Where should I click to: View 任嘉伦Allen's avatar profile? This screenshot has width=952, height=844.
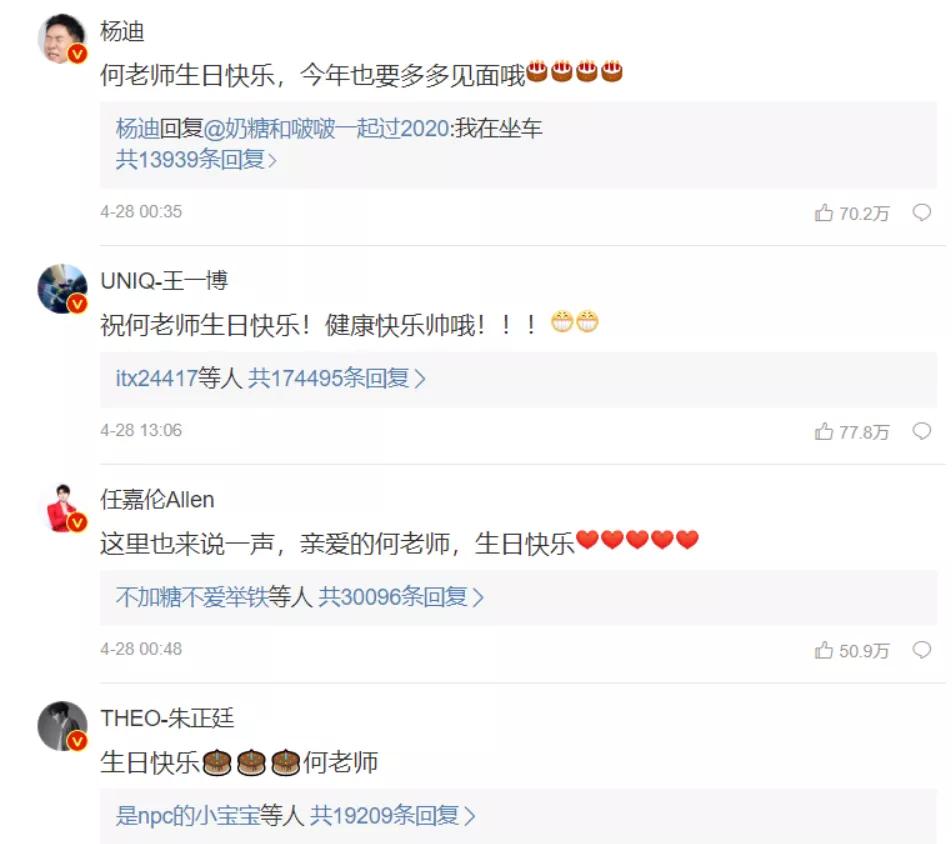tap(63, 508)
